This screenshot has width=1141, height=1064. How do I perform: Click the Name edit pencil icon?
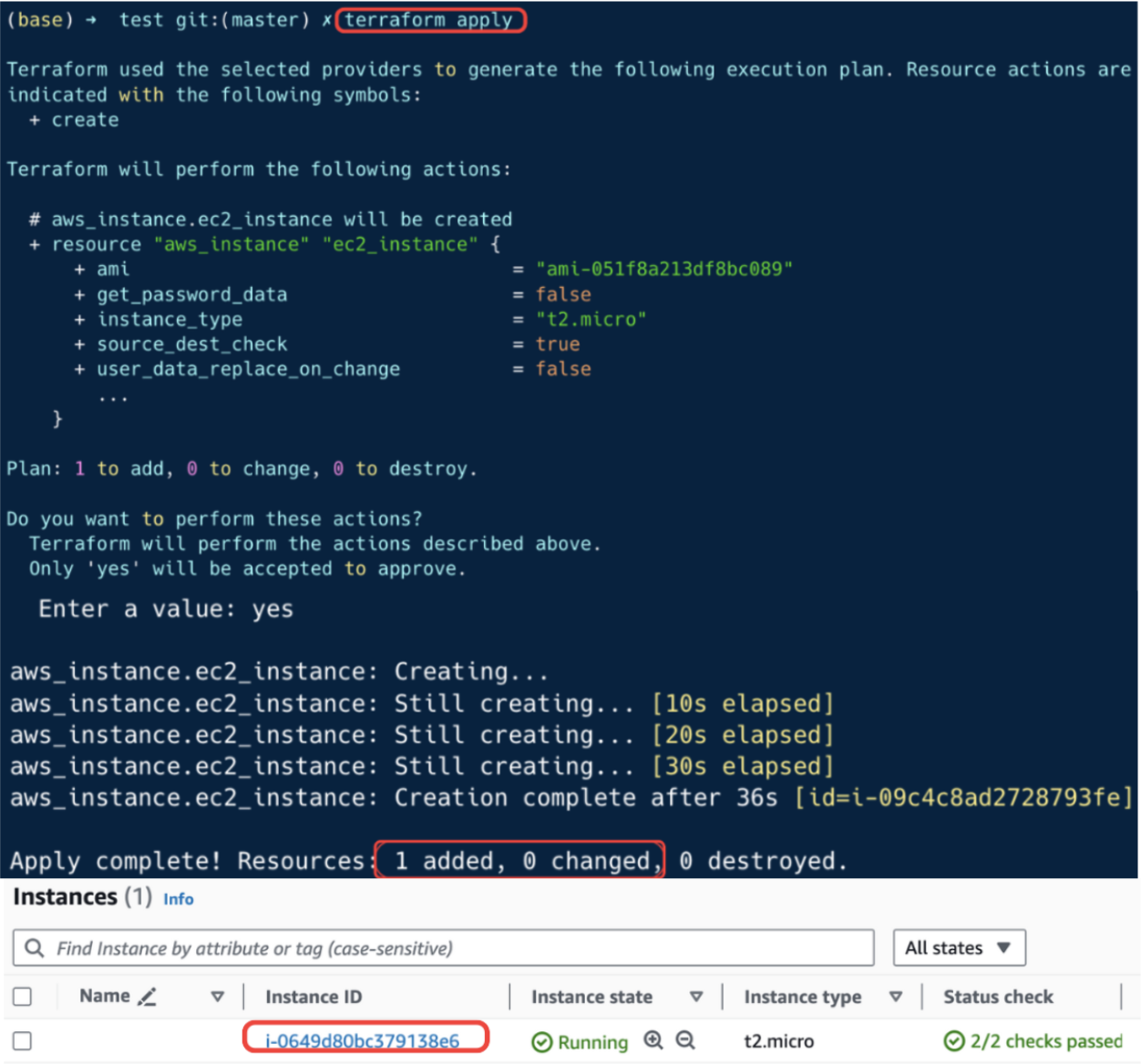[147, 997]
